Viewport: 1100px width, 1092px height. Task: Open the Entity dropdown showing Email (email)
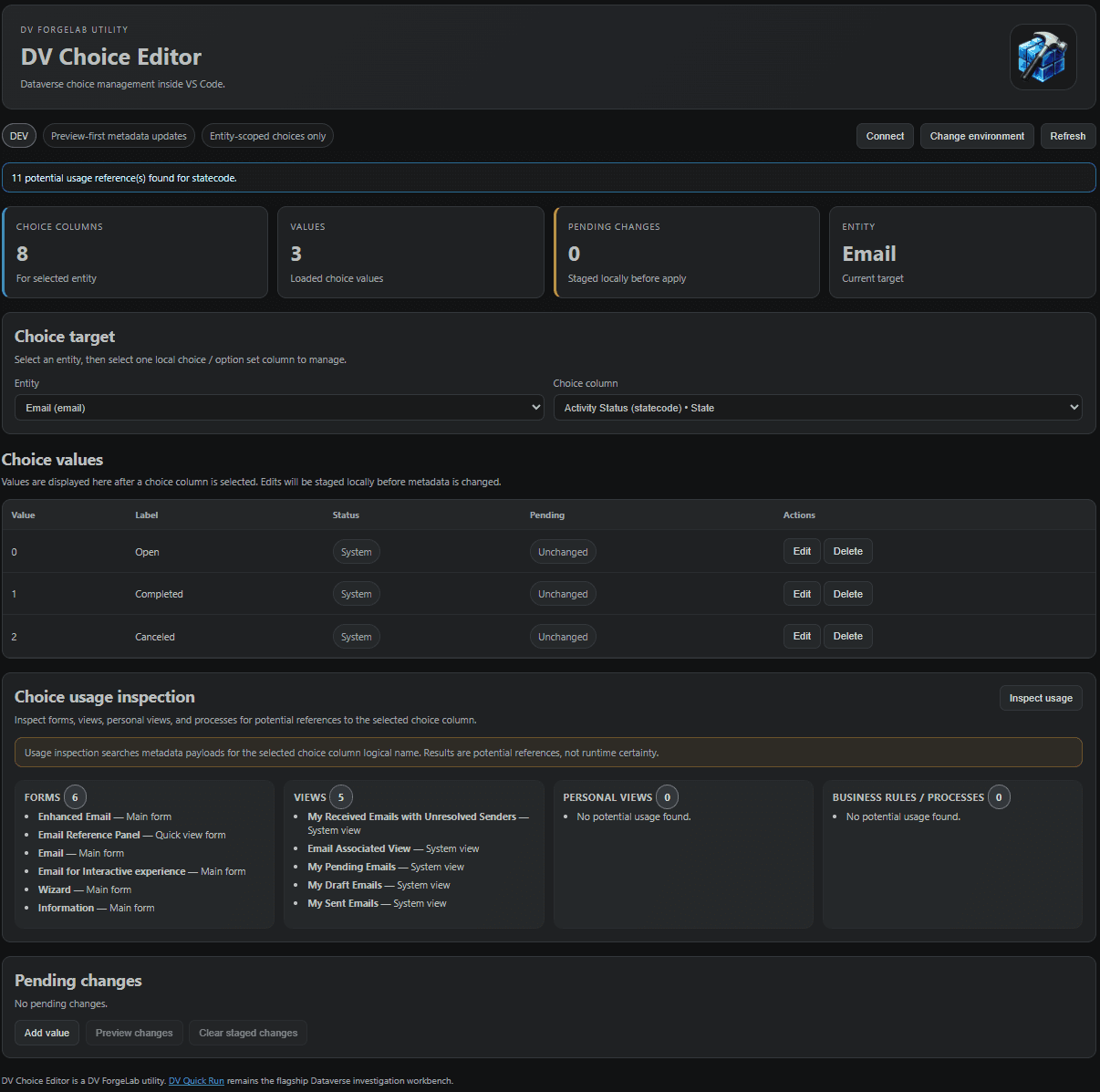point(279,408)
